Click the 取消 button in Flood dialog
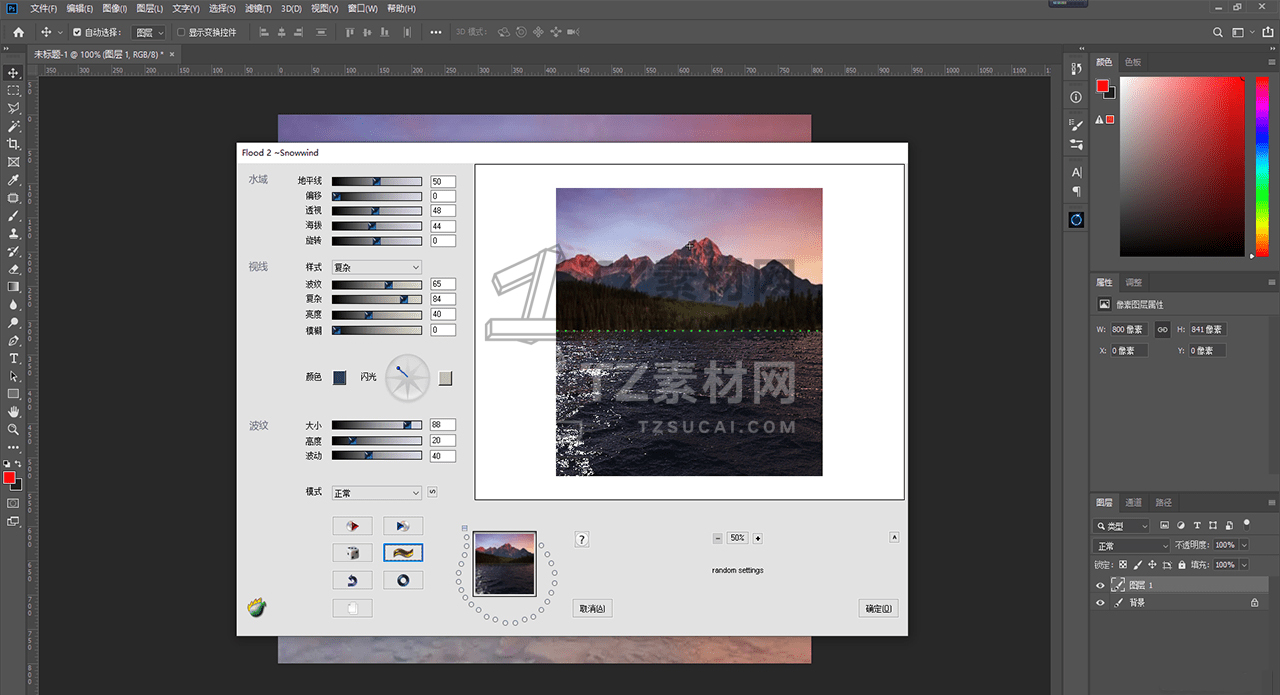Viewport: 1280px width, 695px height. (592, 608)
